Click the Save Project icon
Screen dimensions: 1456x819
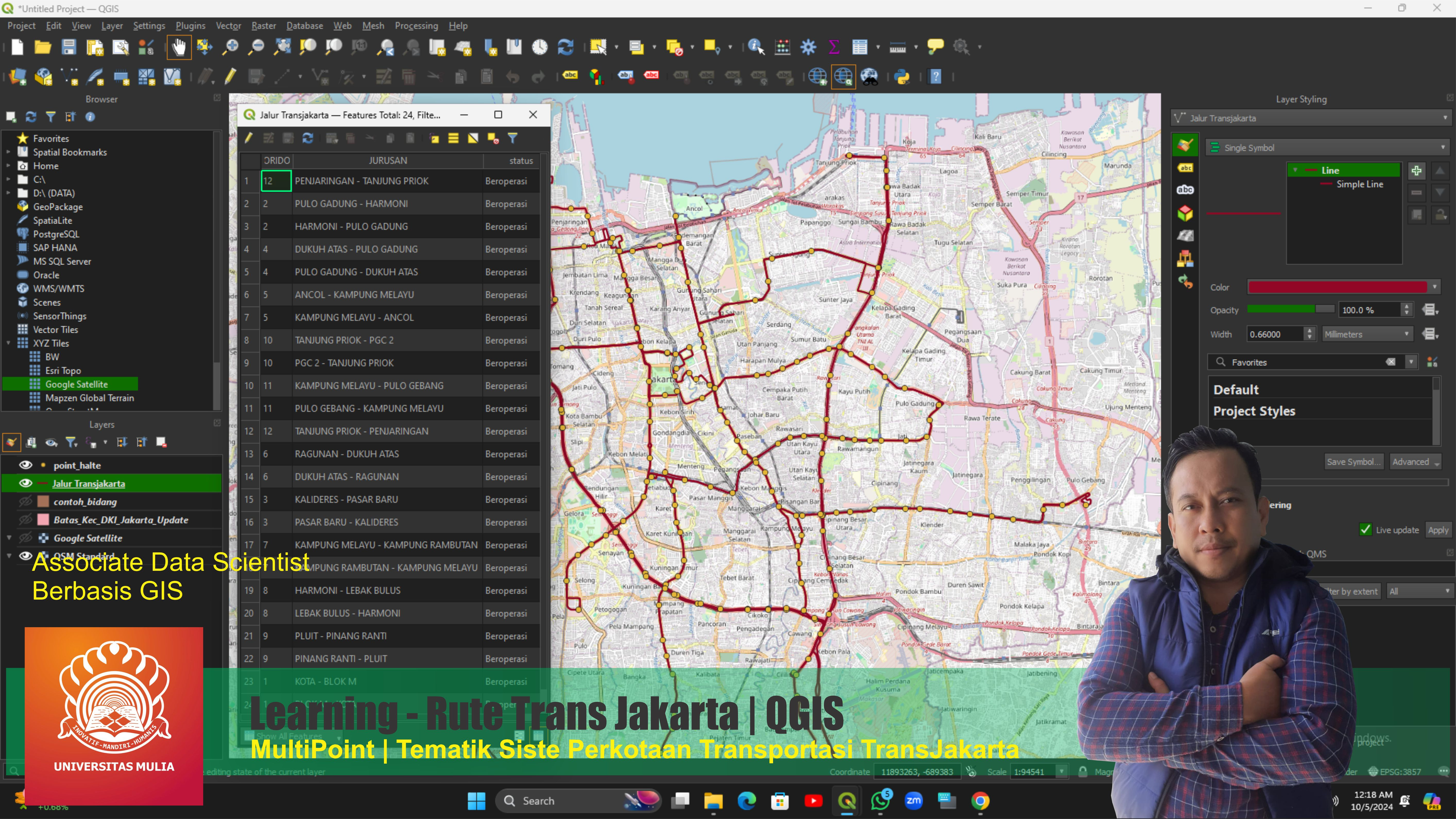(x=68, y=47)
